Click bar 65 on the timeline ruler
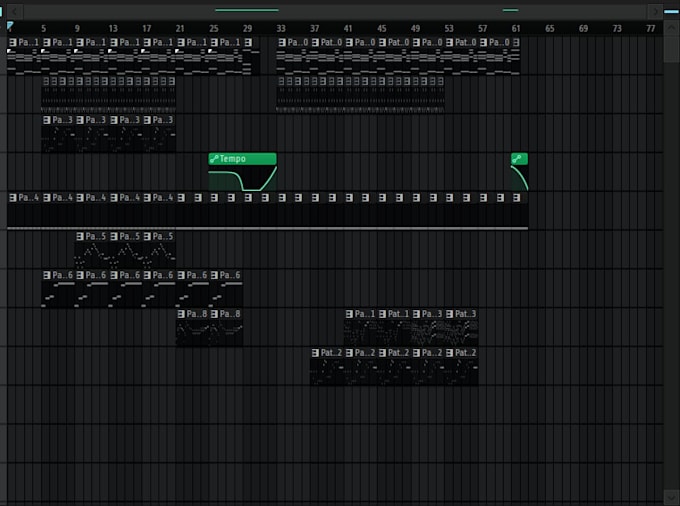 click(x=549, y=29)
